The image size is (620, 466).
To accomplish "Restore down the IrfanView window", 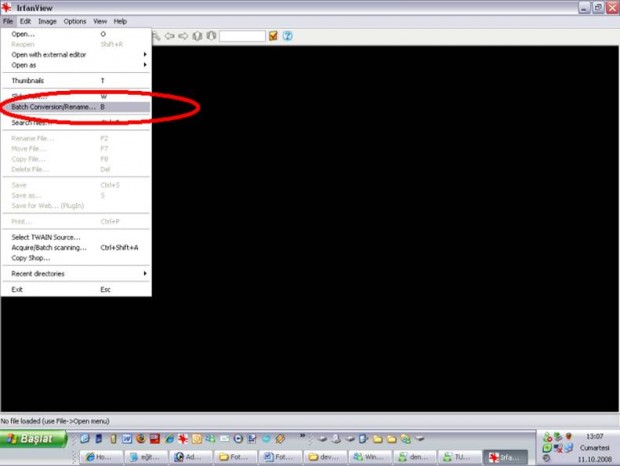I will [x=598, y=8].
